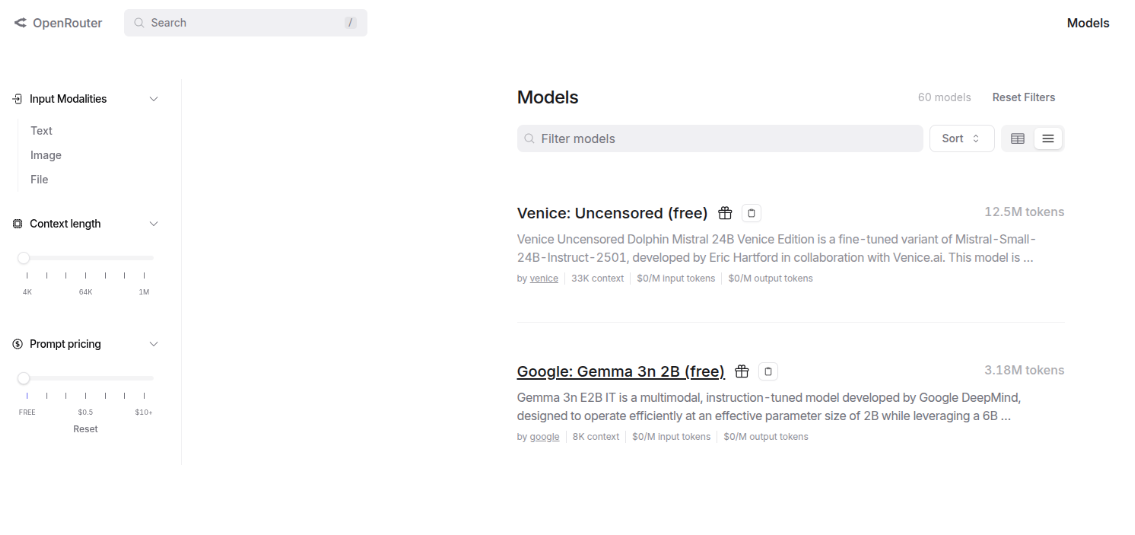The image size is (1135, 535).
Task: Open the google provider link
Action: 544,437
